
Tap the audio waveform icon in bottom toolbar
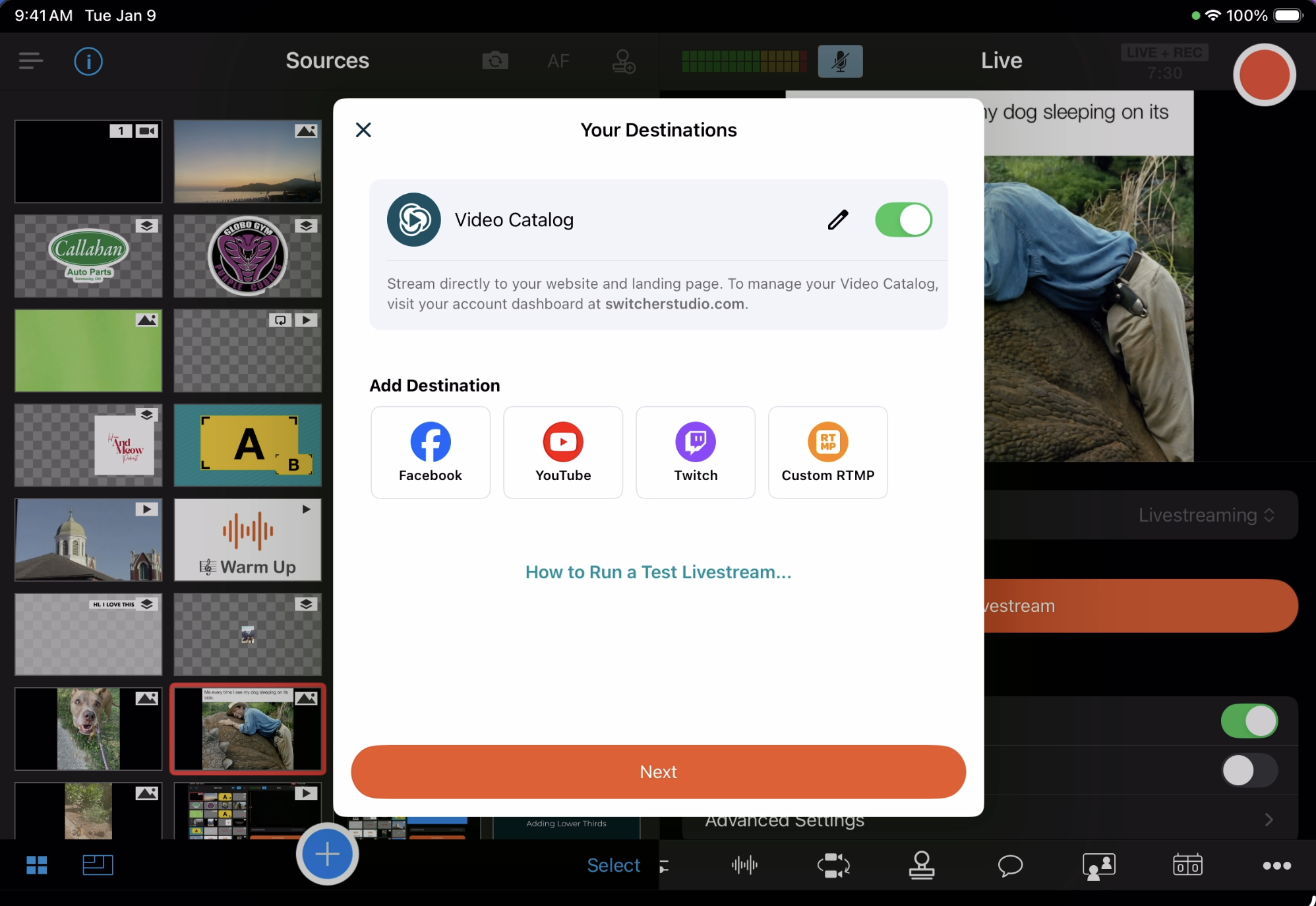click(744, 865)
